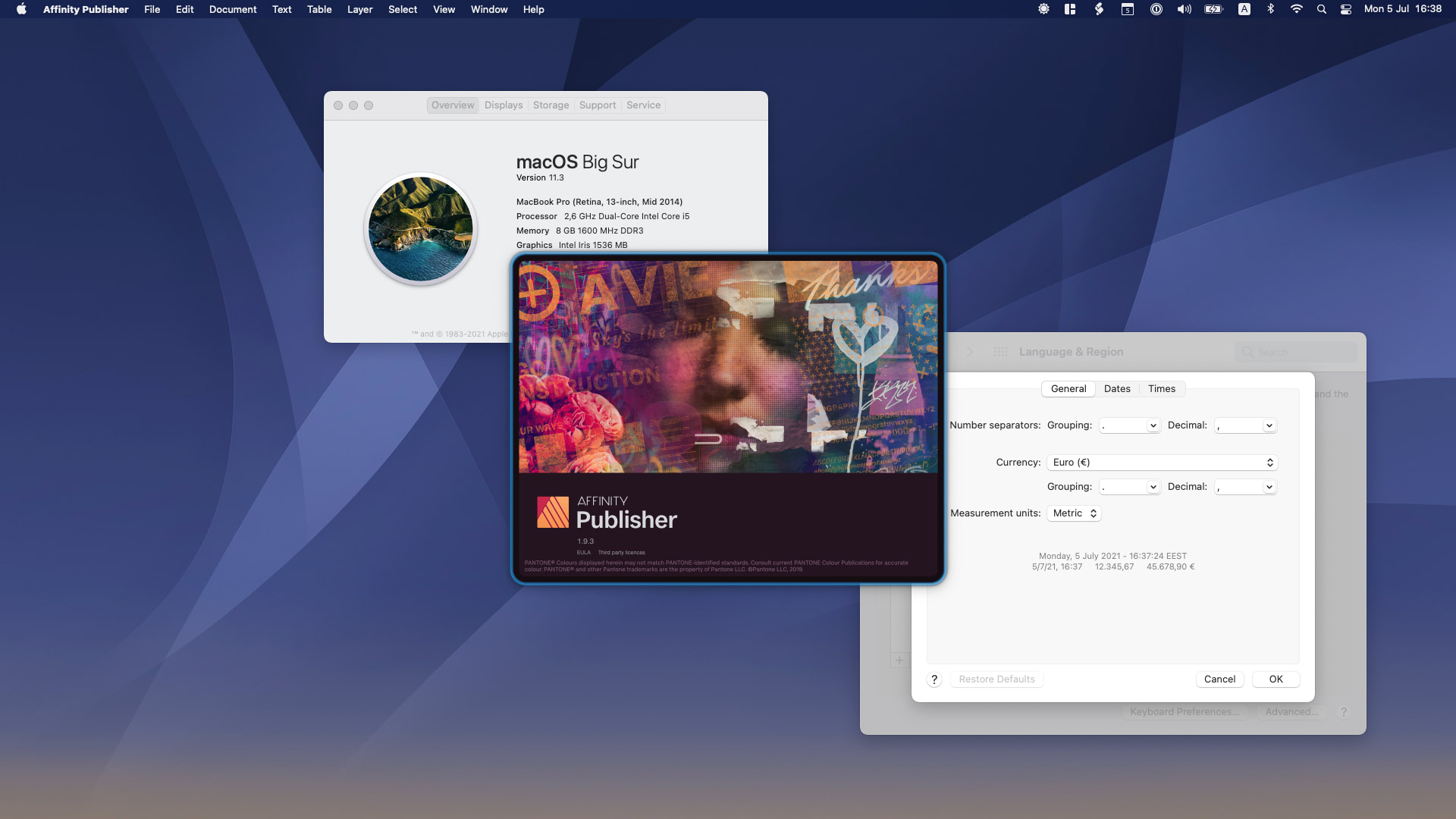Open the Affinity Publisher application menu
The width and height of the screenshot is (1456, 819).
tap(86, 9)
